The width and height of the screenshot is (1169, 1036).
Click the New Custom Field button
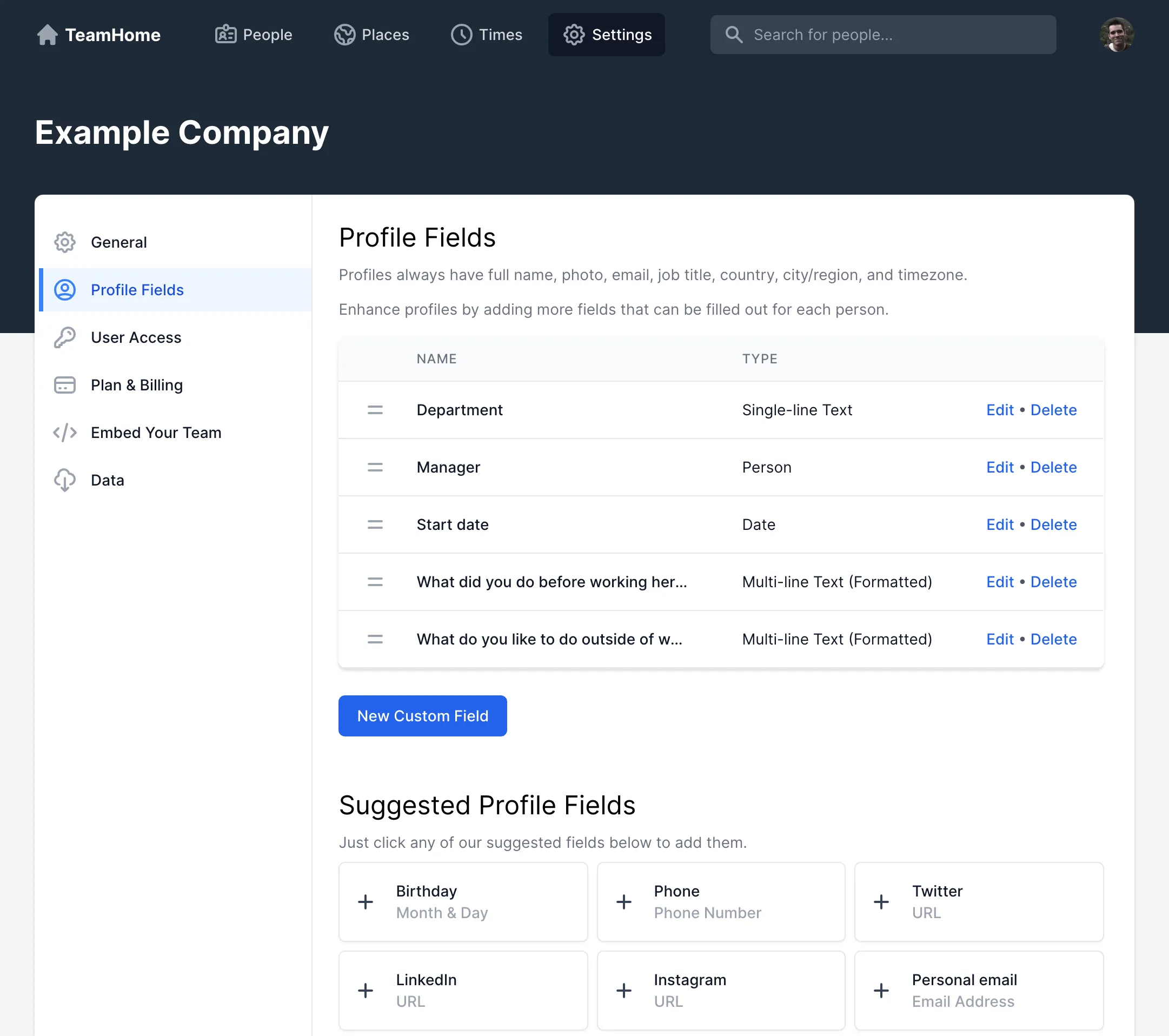coord(423,716)
